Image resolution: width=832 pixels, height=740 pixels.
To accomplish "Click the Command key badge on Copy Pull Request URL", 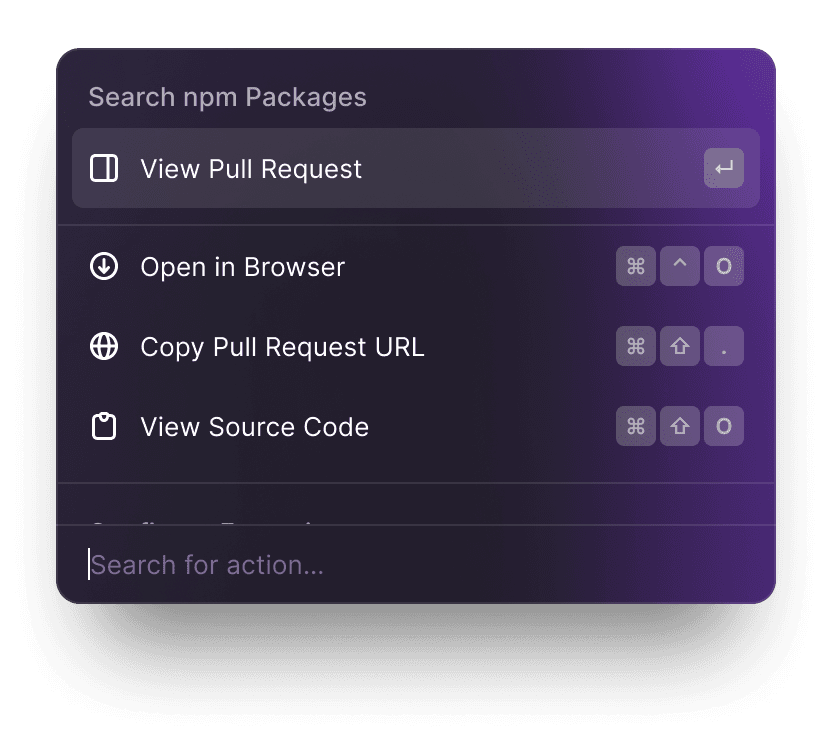I will click(x=636, y=346).
